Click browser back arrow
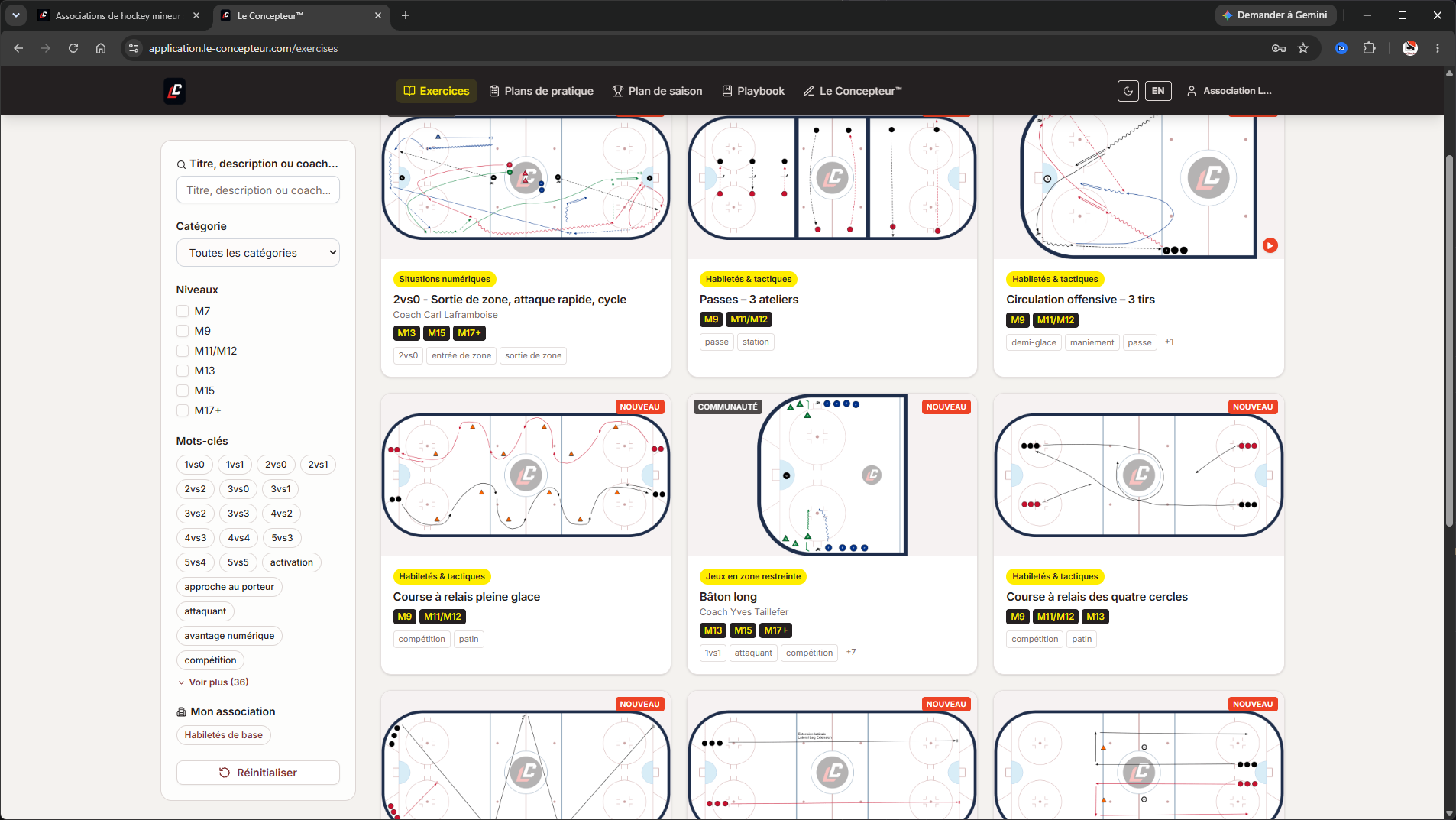The width and height of the screenshot is (1456, 820). click(x=18, y=48)
